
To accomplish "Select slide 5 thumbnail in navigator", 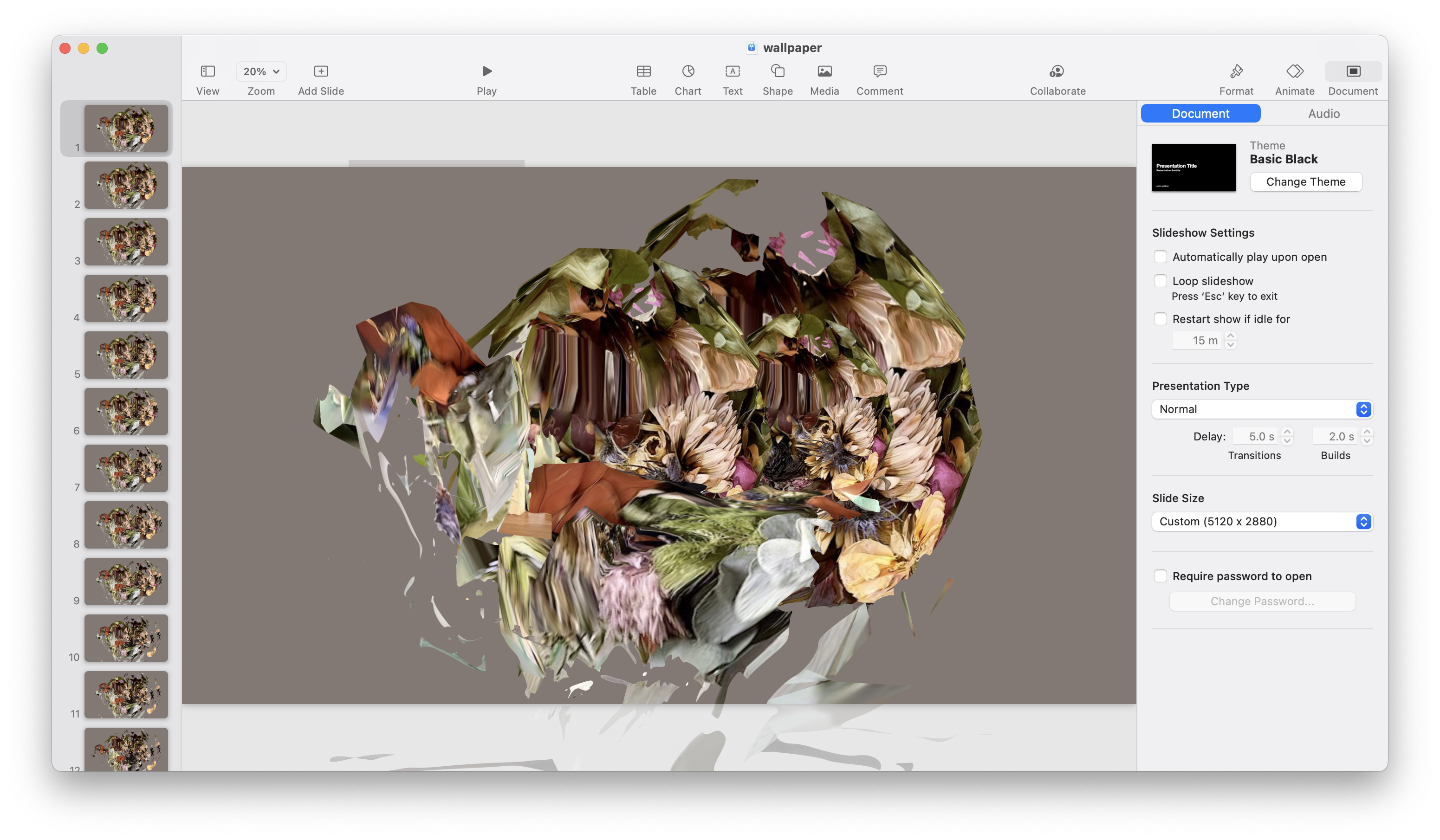I will tap(126, 355).
